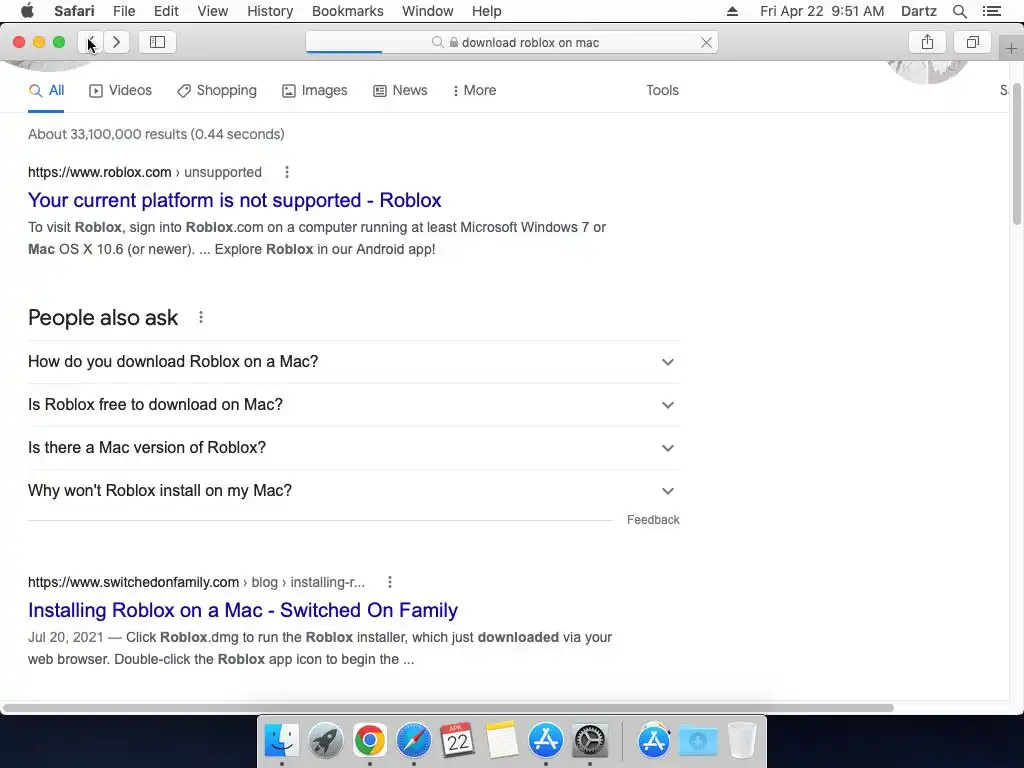Stop loading with the X in address bar

(x=706, y=42)
